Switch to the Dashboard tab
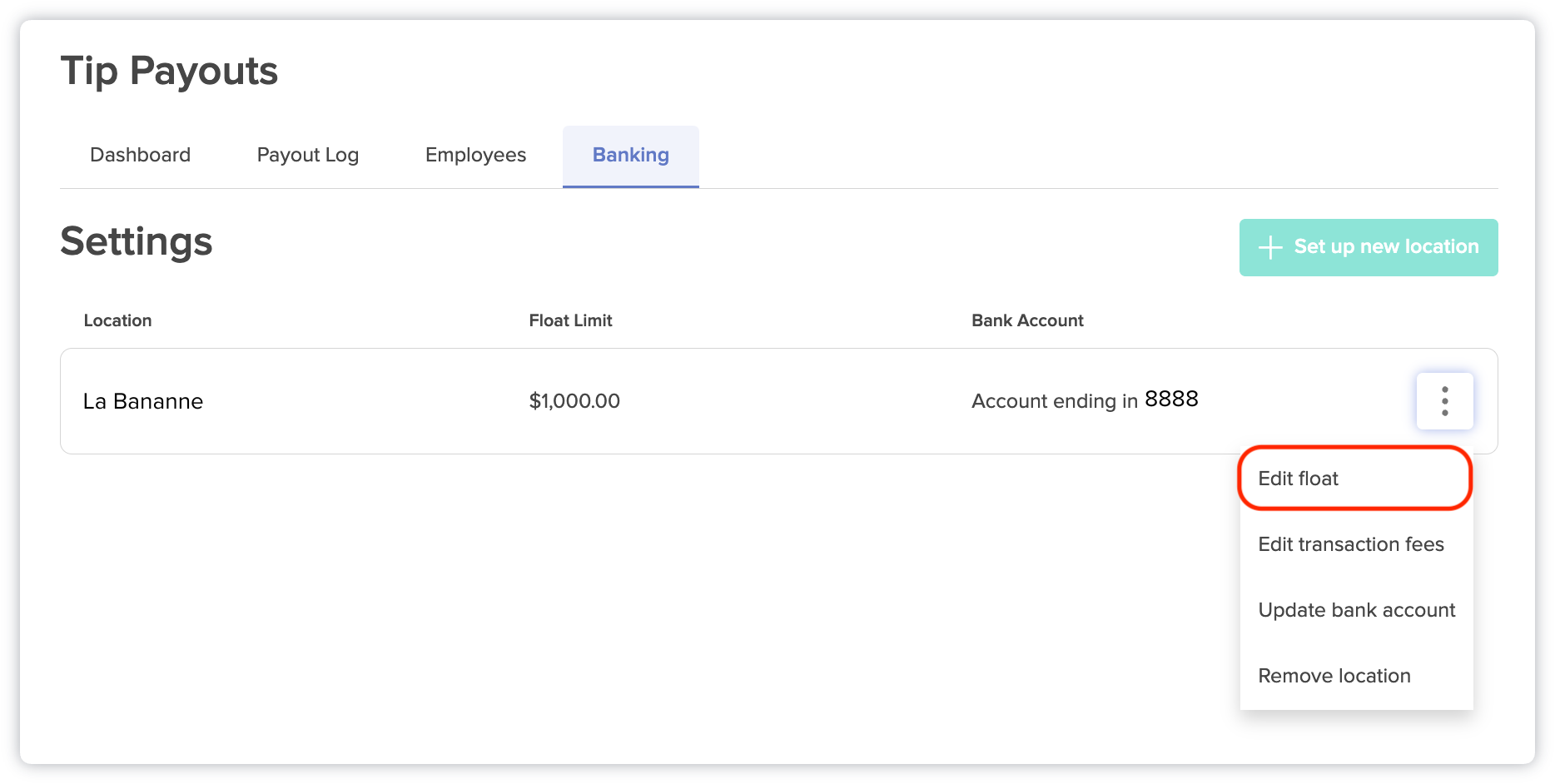The height and width of the screenshot is (784, 1555). coord(140,154)
